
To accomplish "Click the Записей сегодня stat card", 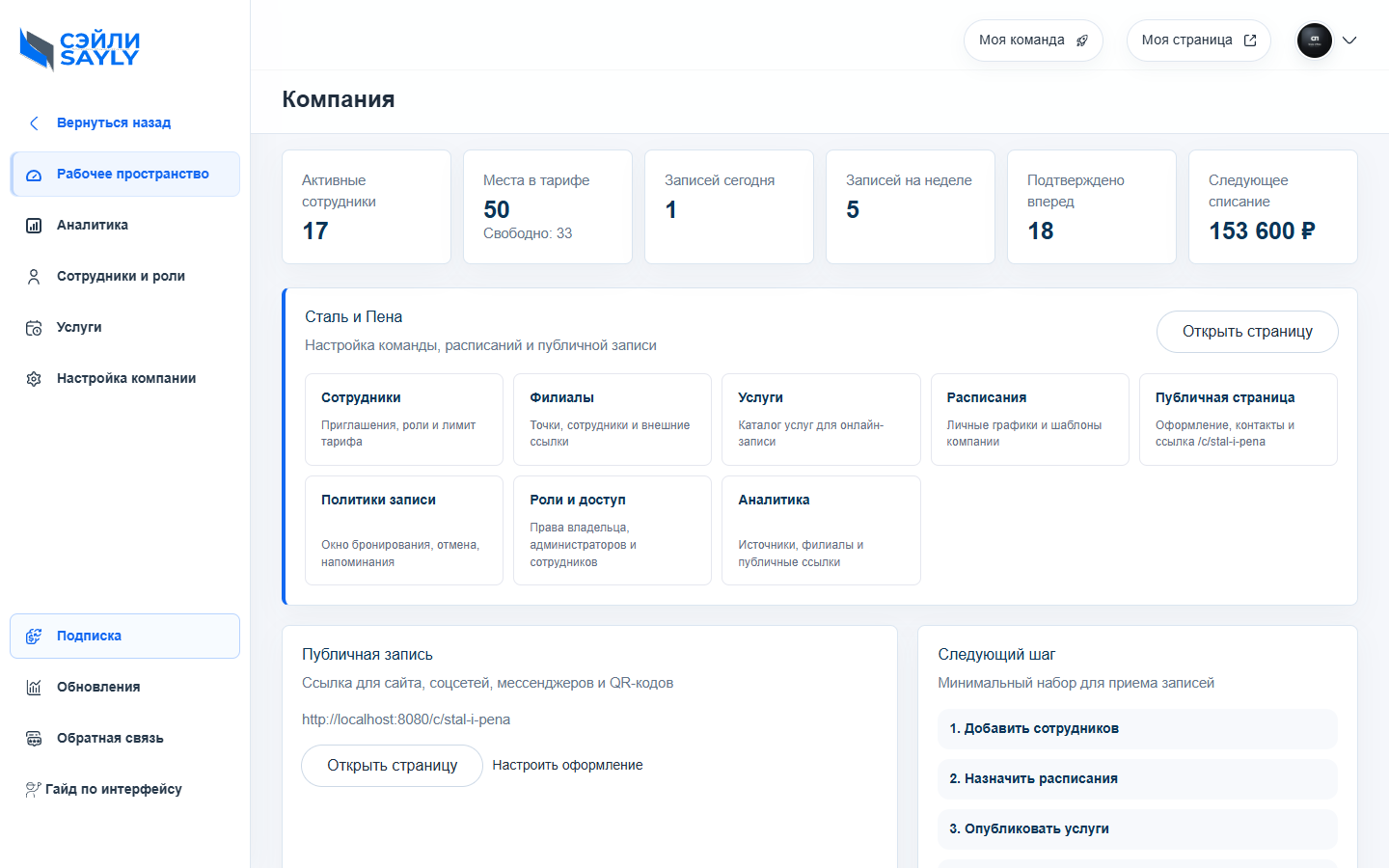I will [729, 206].
